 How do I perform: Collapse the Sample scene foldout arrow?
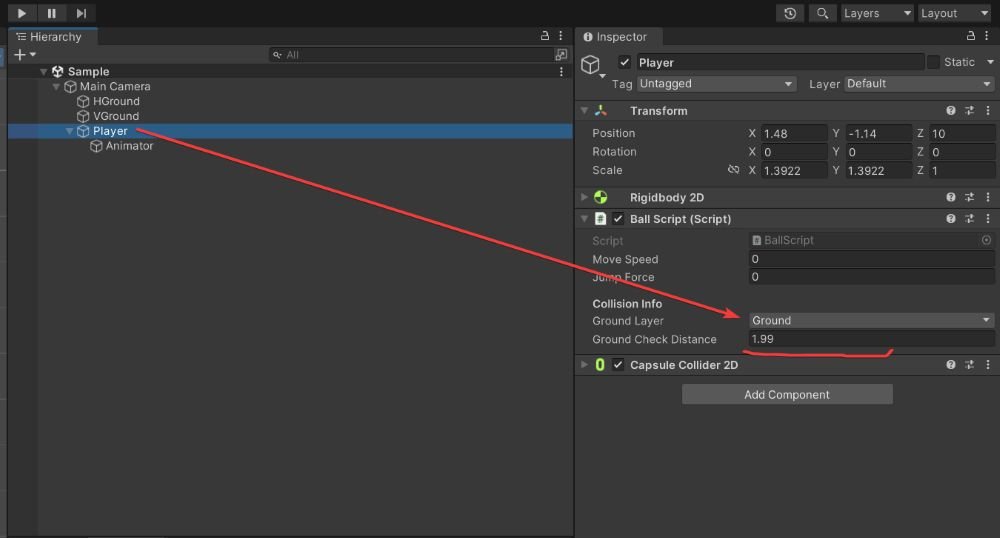pos(43,71)
